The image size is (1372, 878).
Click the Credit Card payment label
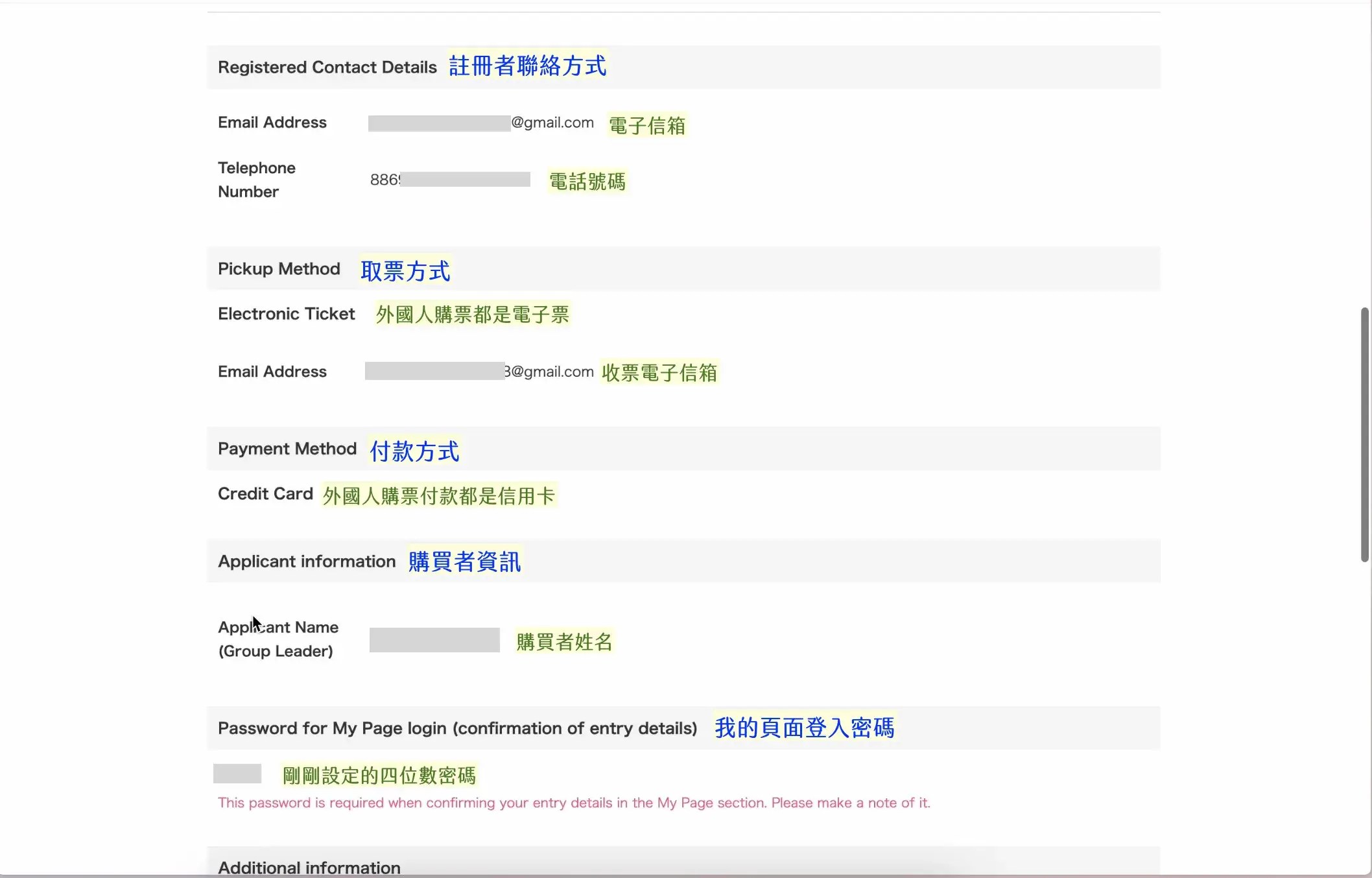coord(265,494)
